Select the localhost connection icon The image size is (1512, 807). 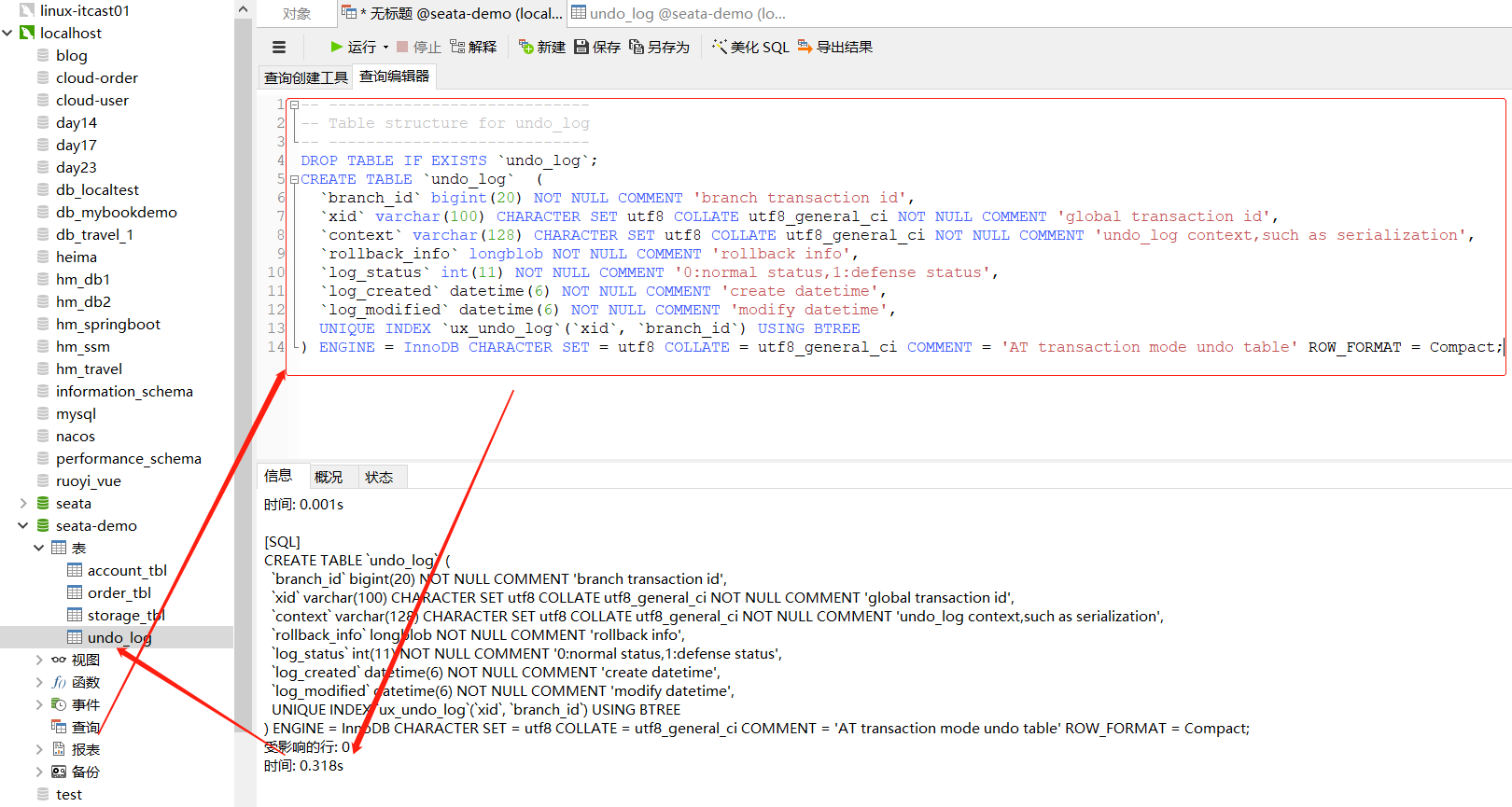[27, 33]
